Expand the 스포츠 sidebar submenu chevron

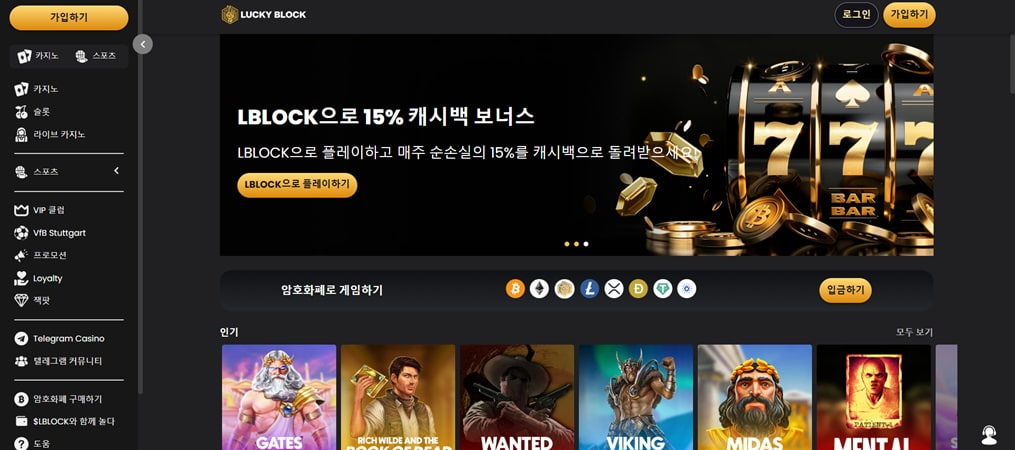[117, 171]
